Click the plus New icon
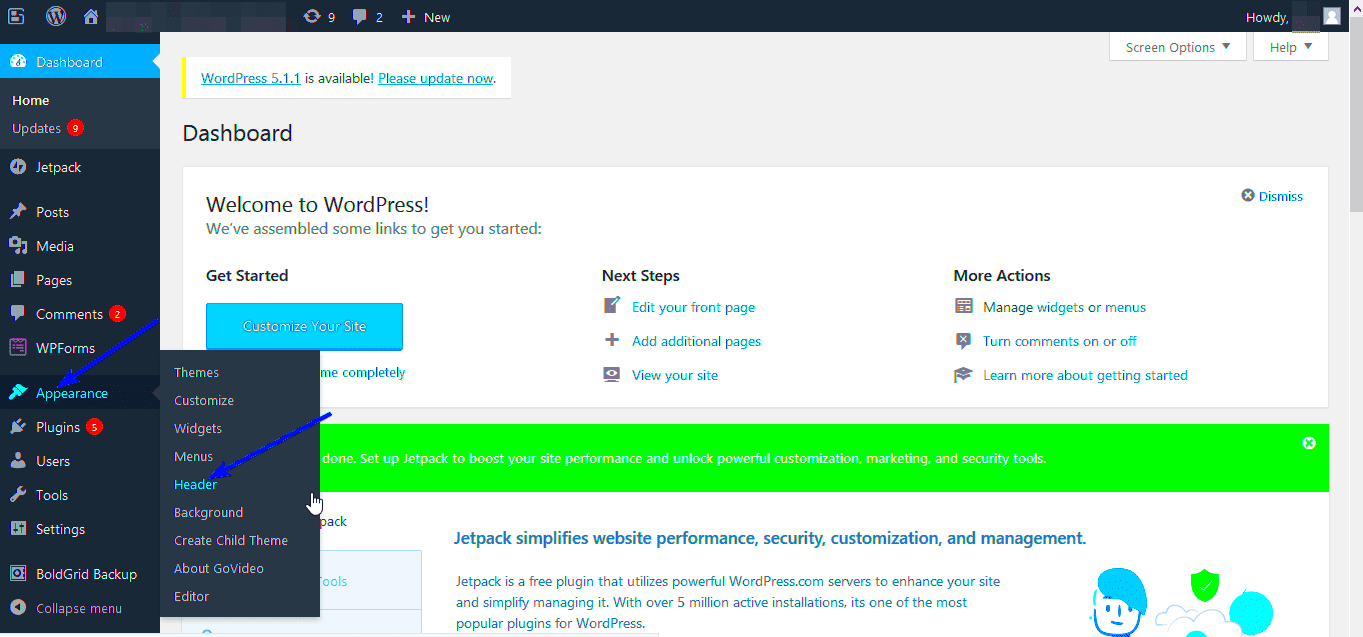Screen dimensions: 1363x637 408,17
